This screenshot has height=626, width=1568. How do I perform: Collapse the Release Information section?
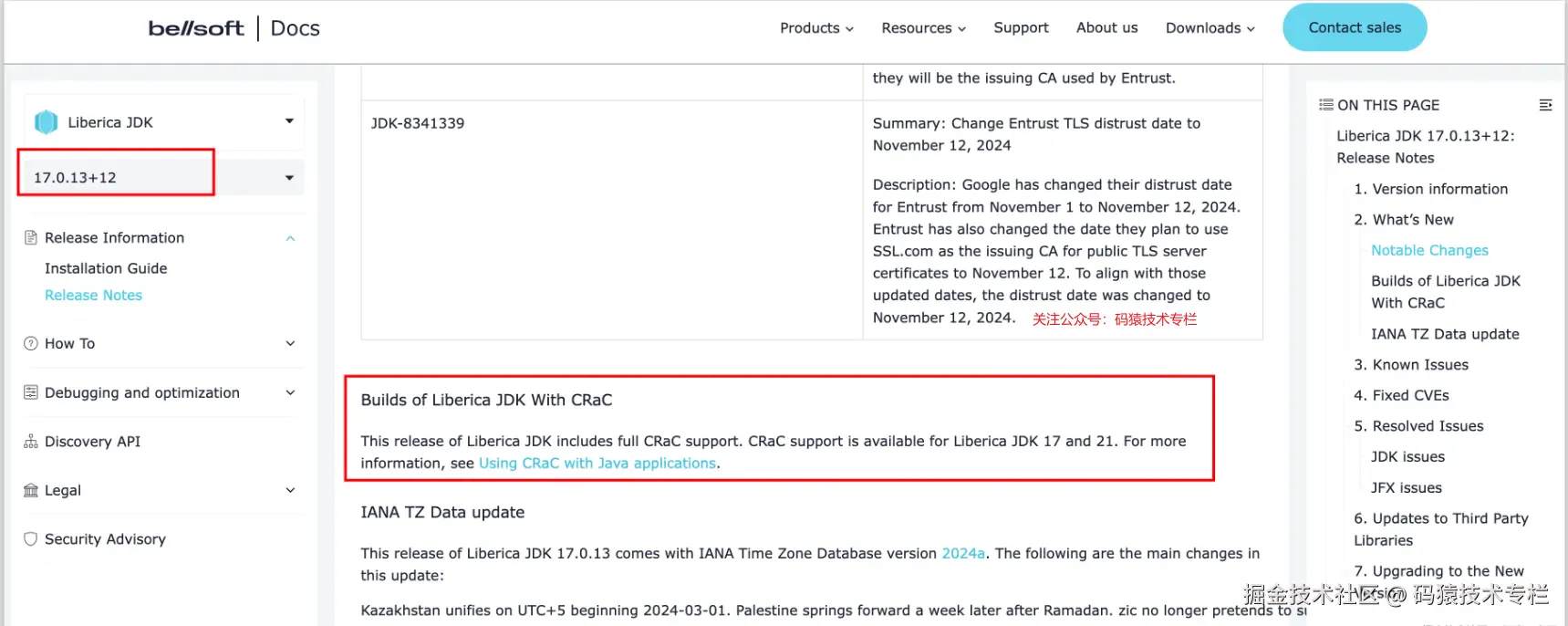coord(290,238)
